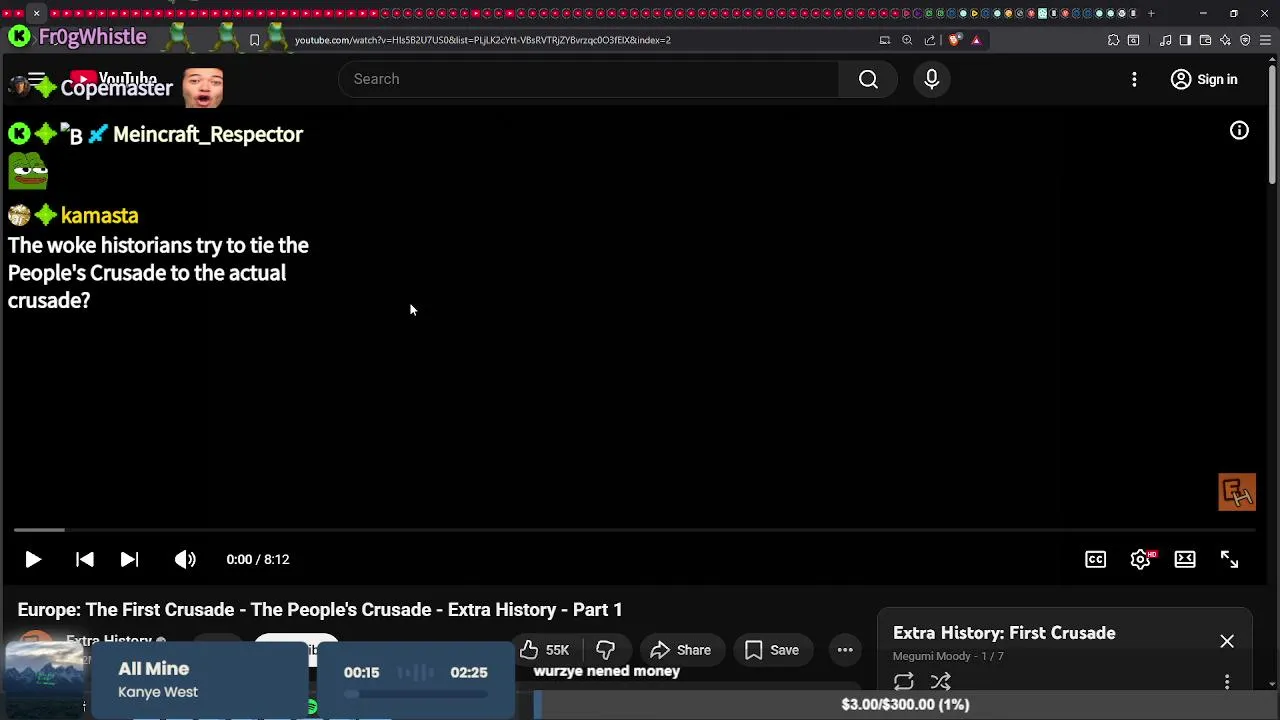Click the All Mine song progress bar
Image resolution: width=1280 pixels, height=720 pixels.
tap(415, 693)
